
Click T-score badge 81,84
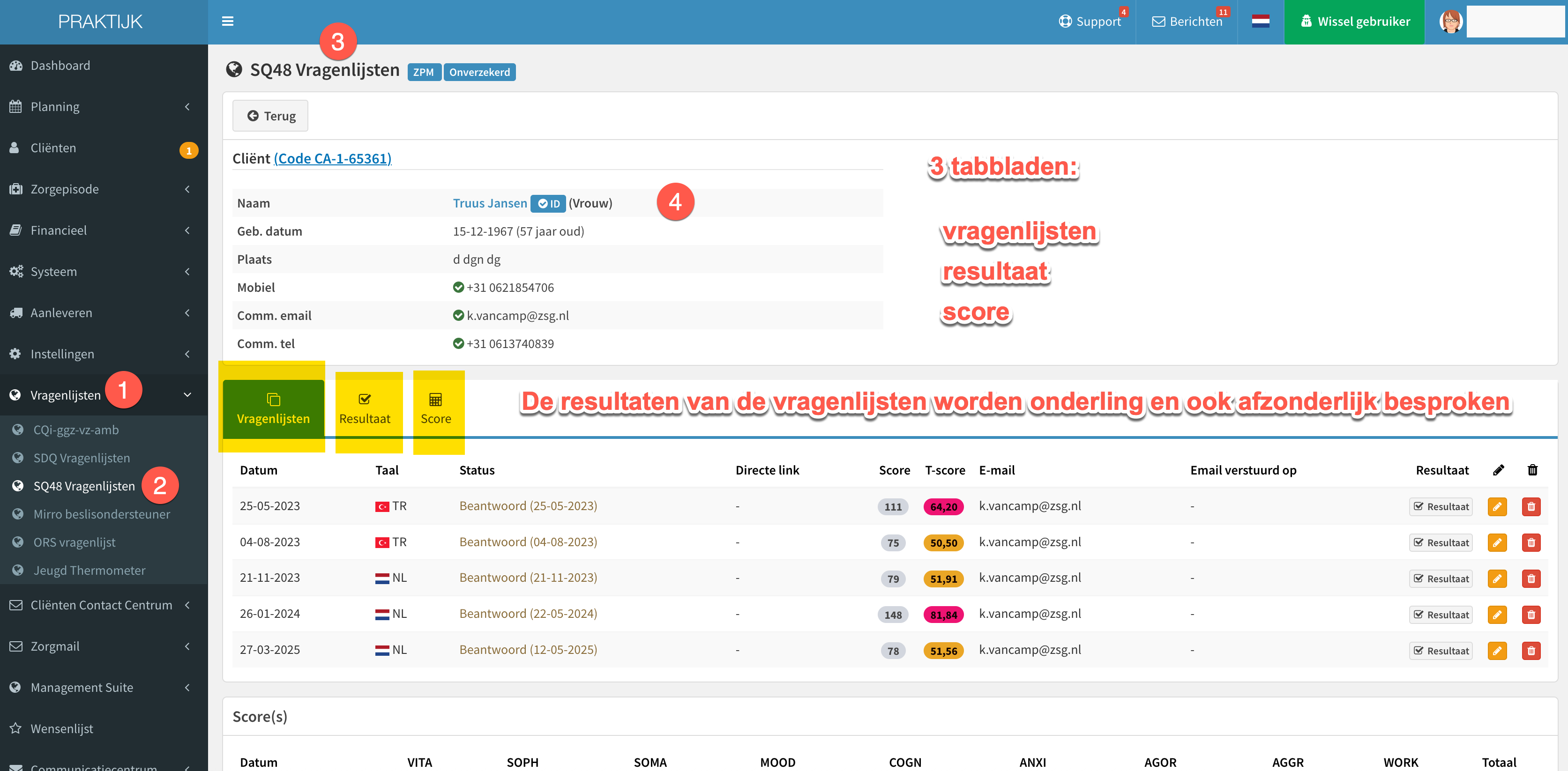(x=943, y=615)
